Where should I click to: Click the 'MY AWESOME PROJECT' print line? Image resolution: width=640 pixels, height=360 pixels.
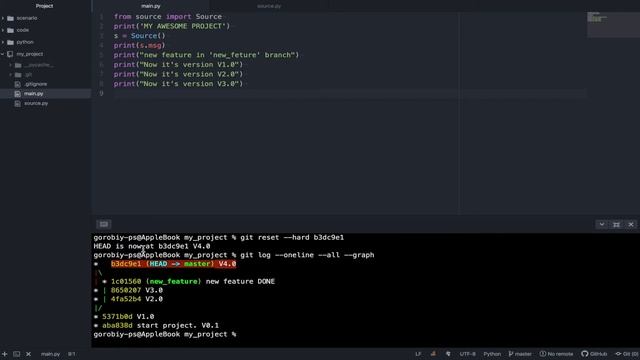click(172, 26)
